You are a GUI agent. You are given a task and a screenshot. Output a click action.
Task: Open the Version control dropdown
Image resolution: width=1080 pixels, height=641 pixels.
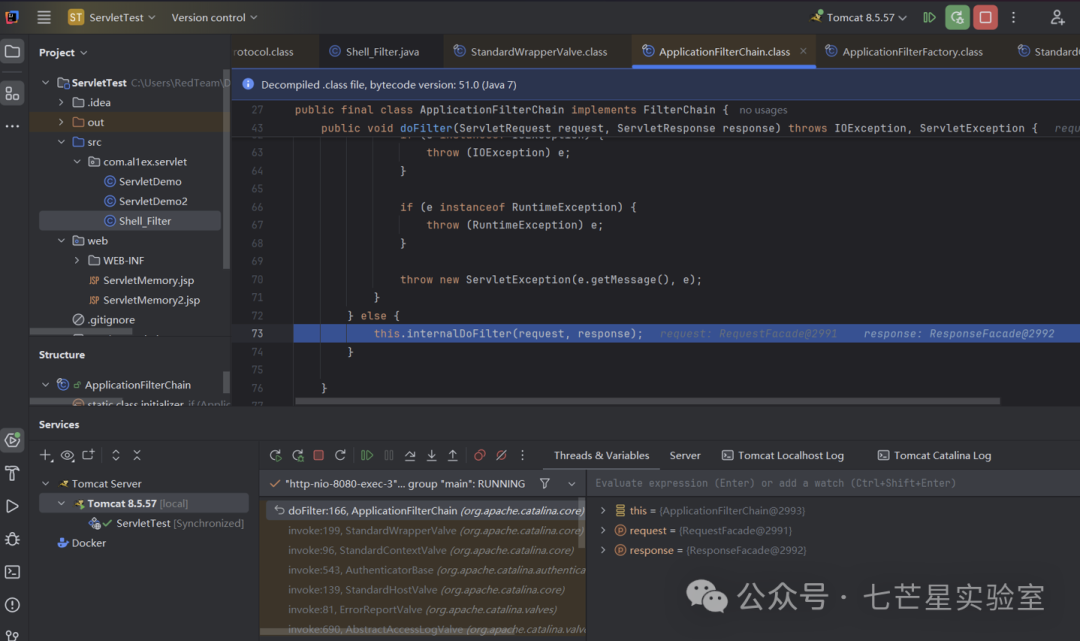tap(214, 17)
